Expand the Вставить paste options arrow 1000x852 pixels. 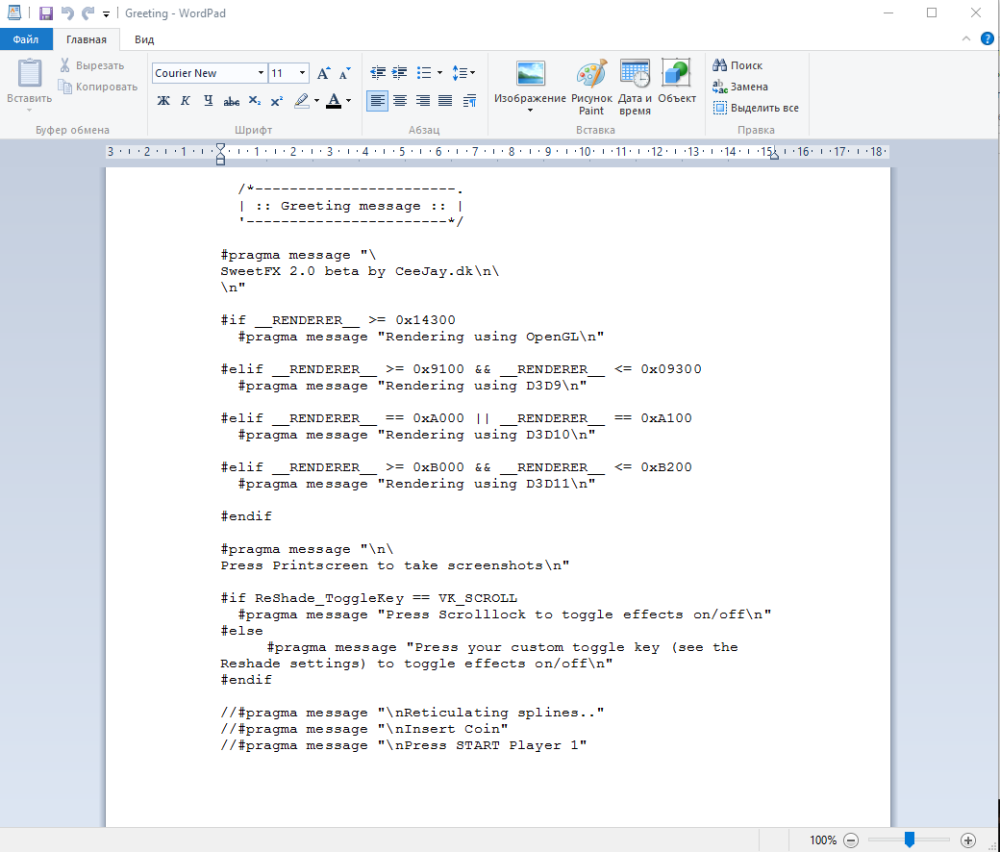click(x=29, y=109)
